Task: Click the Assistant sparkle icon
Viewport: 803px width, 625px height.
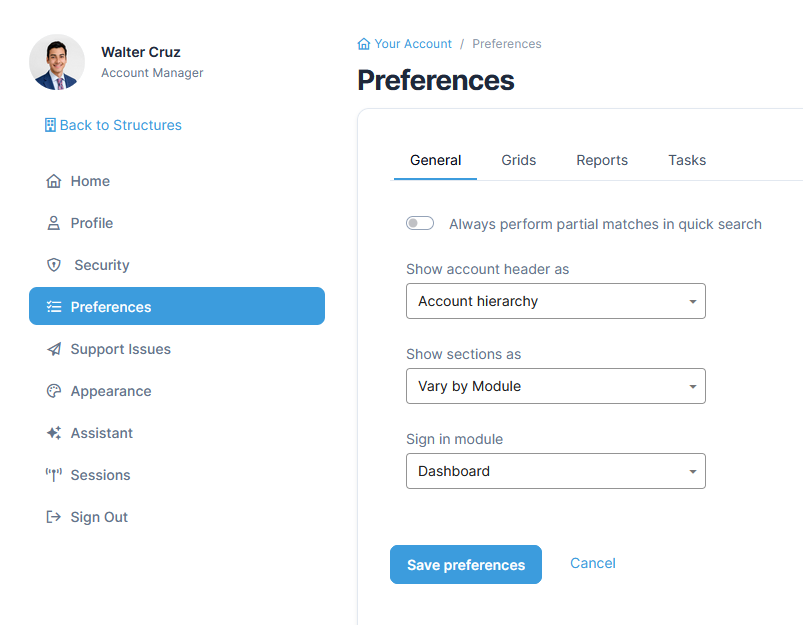Action: [x=54, y=433]
